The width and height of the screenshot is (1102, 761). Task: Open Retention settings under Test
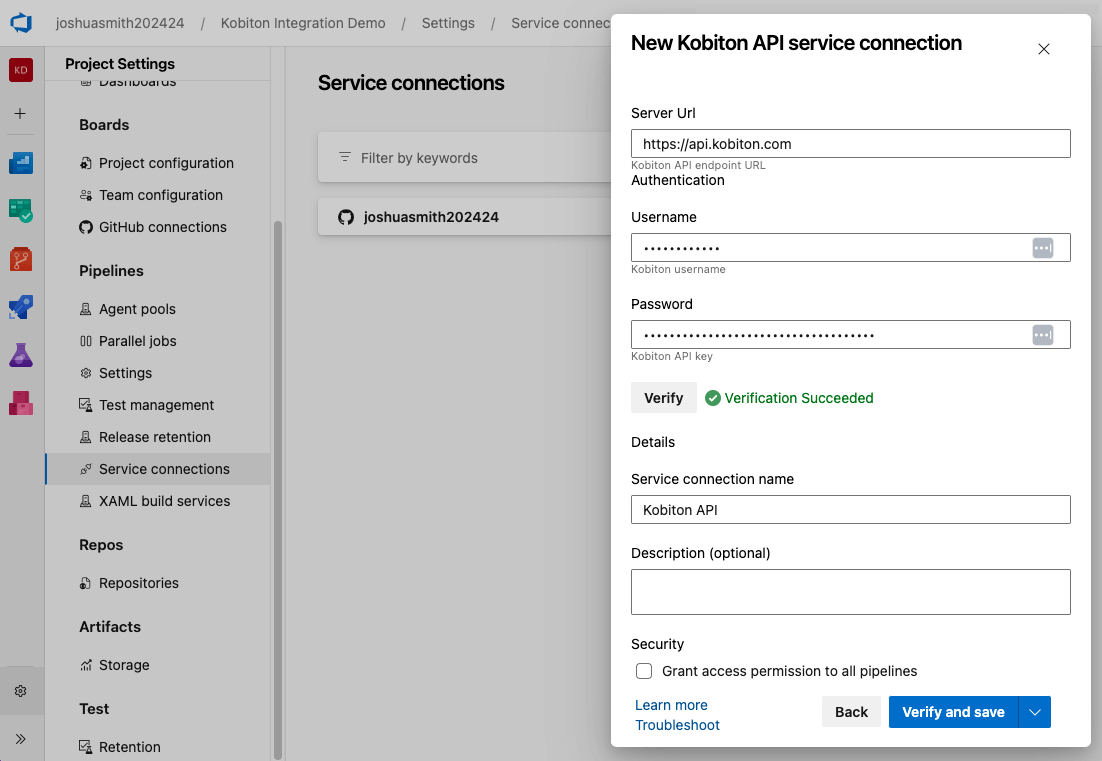pyautogui.click(x=158, y=747)
